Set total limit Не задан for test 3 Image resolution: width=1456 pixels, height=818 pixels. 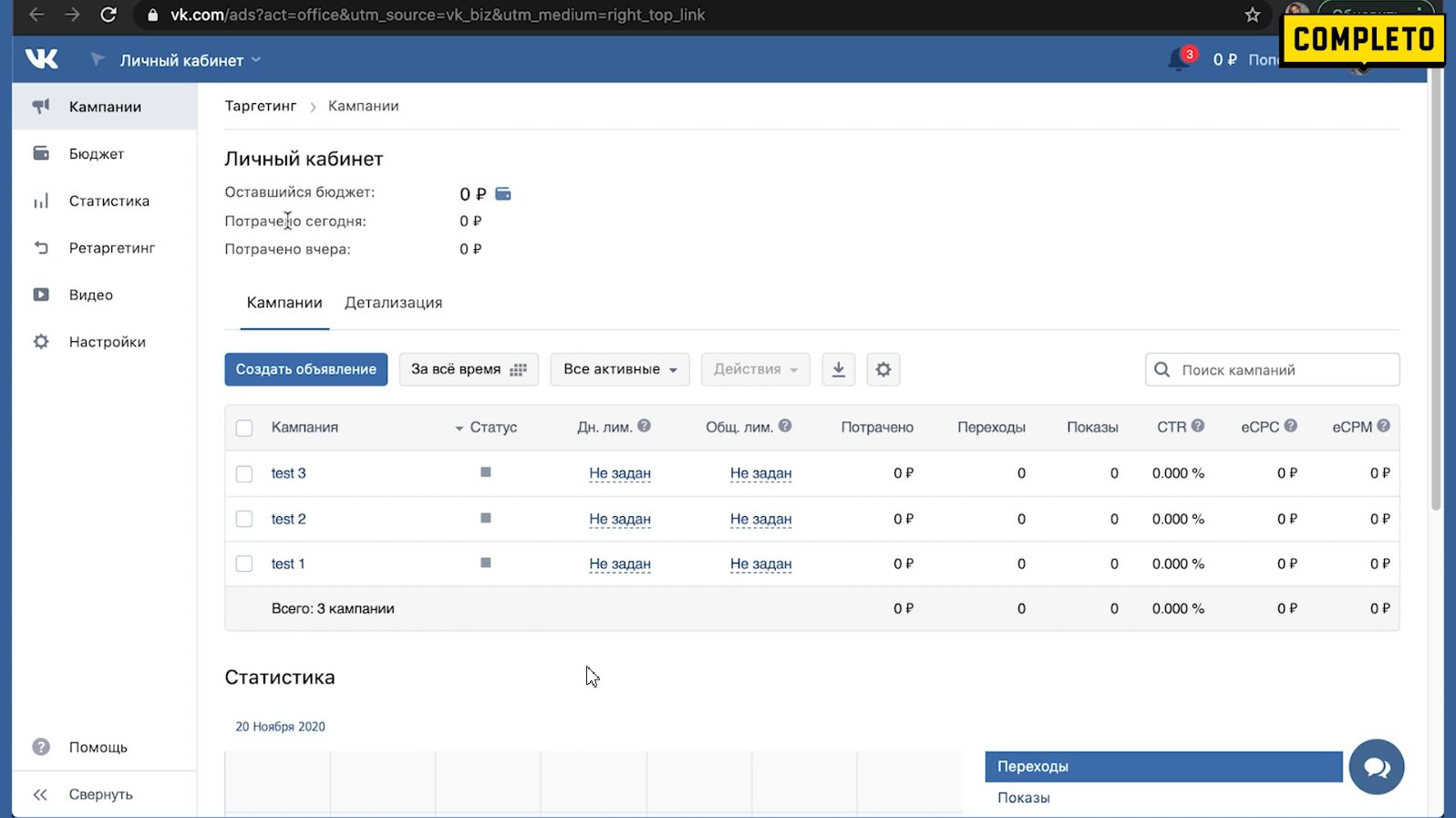tap(760, 473)
